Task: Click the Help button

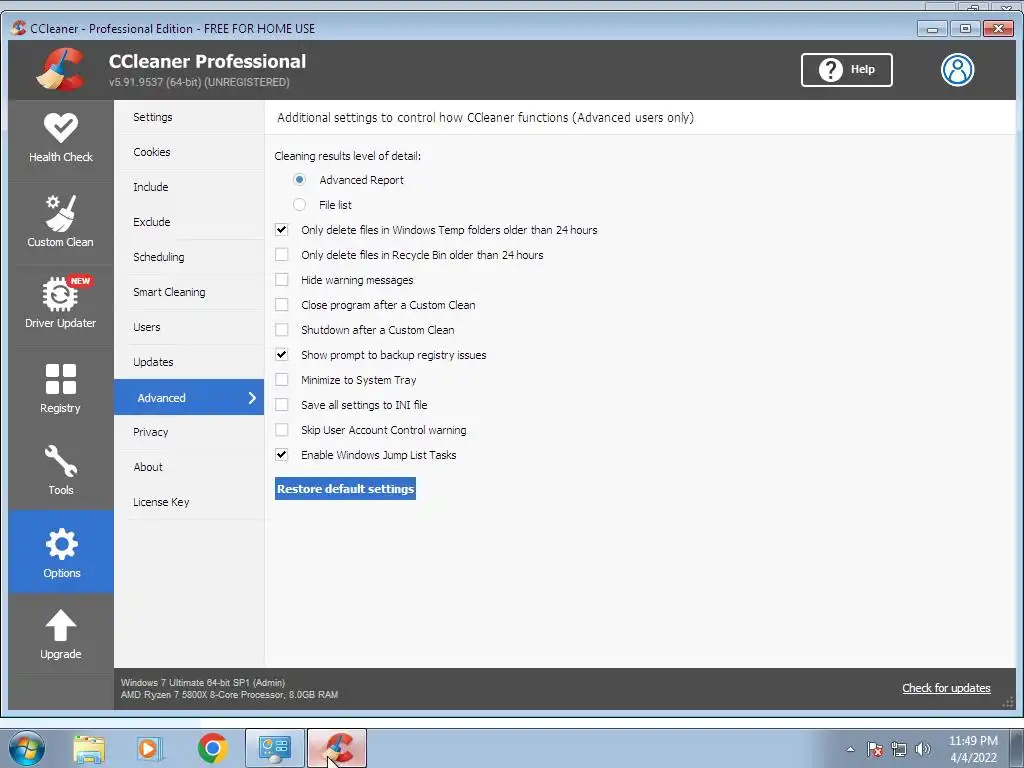Action: (x=846, y=69)
